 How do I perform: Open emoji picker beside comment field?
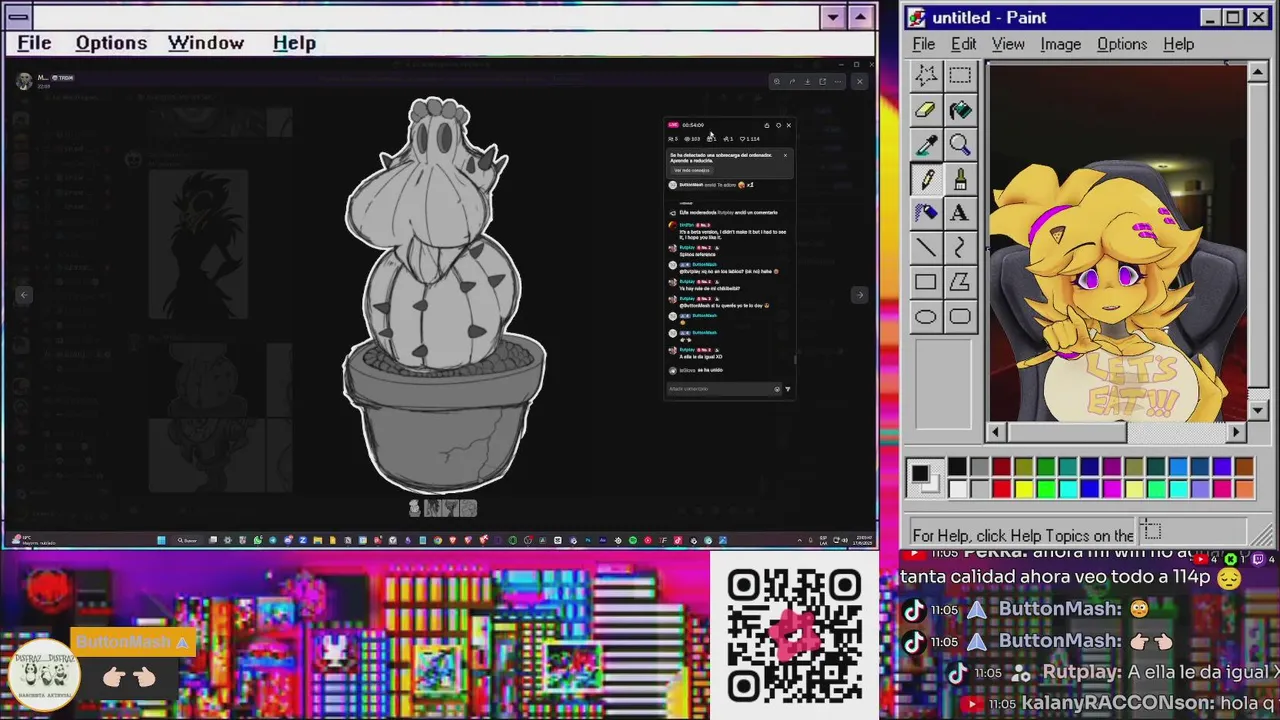point(777,389)
